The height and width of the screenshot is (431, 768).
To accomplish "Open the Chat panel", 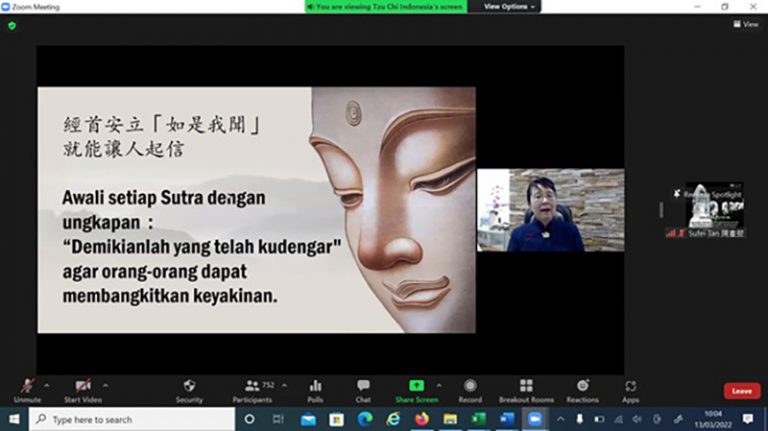I will pyautogui.click(x=363, y=389).
